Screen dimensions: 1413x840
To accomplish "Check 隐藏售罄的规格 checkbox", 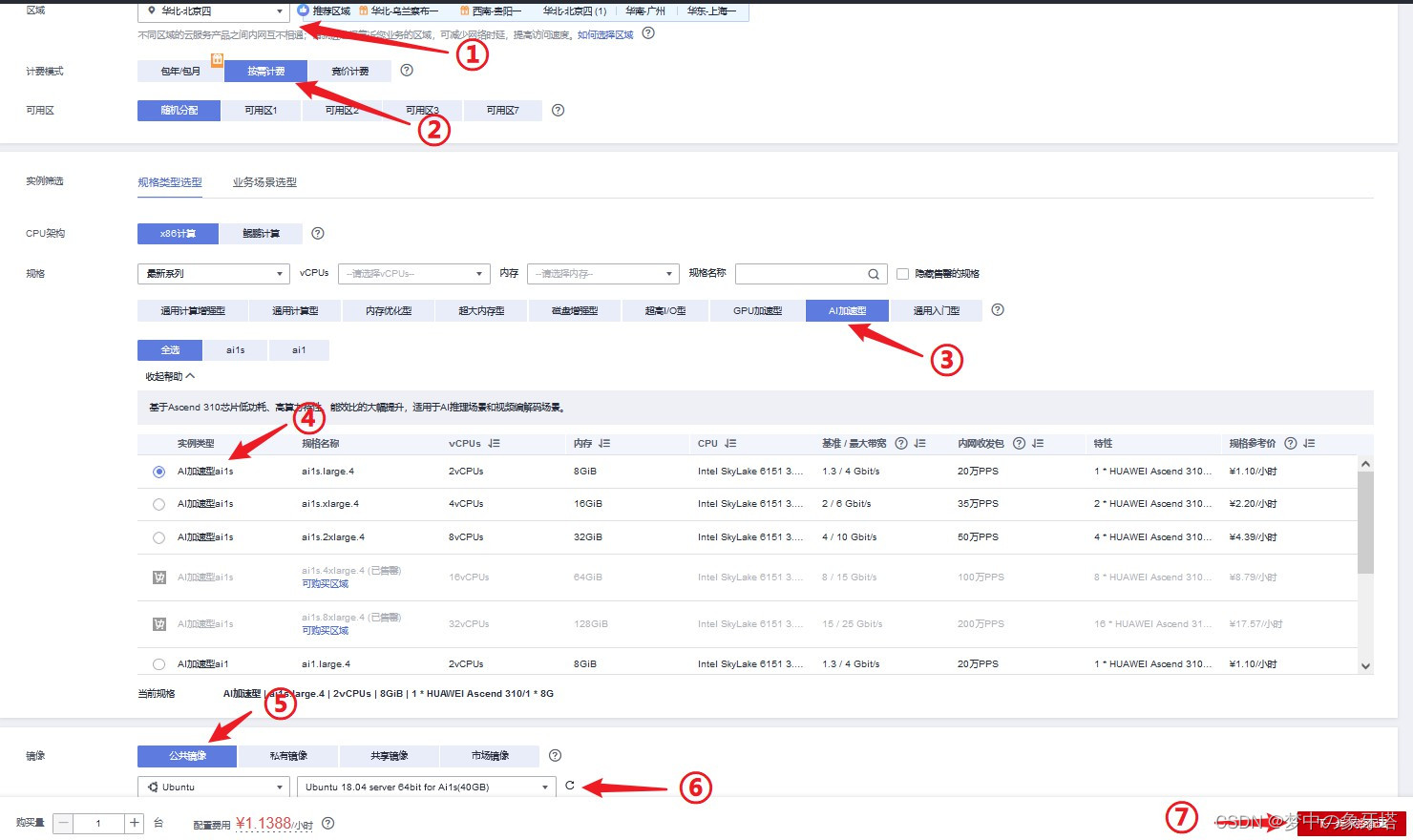I will coord(902,274).
